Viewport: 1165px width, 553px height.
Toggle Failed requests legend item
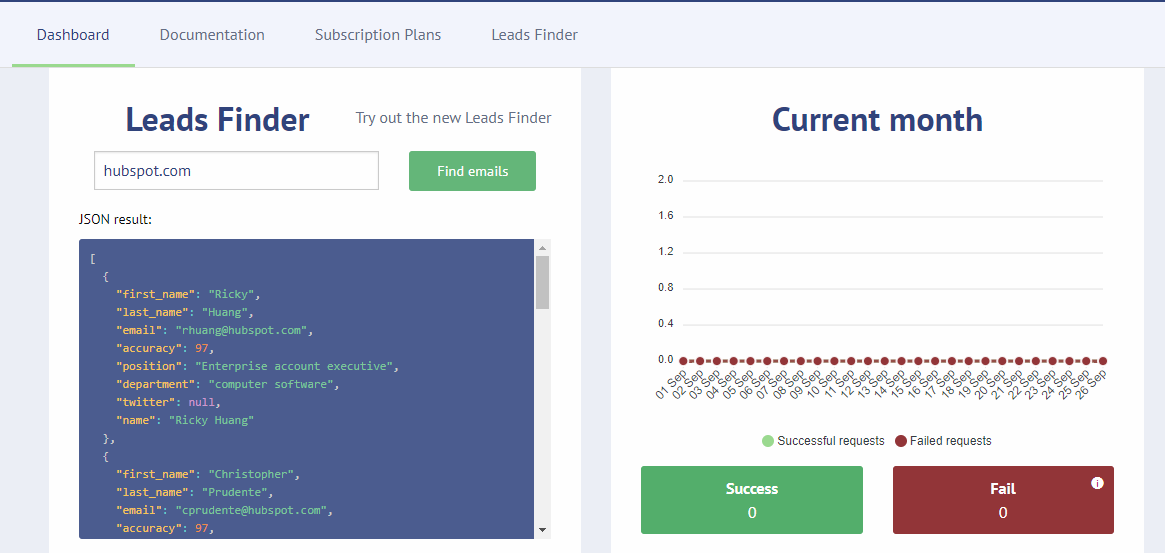[943, 441]
